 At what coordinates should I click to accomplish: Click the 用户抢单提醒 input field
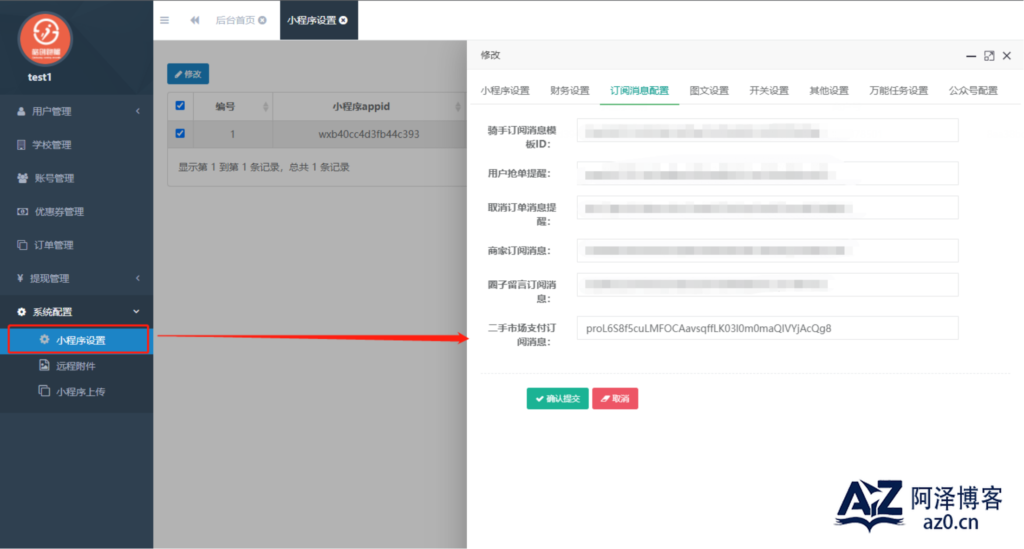[767, 174]
